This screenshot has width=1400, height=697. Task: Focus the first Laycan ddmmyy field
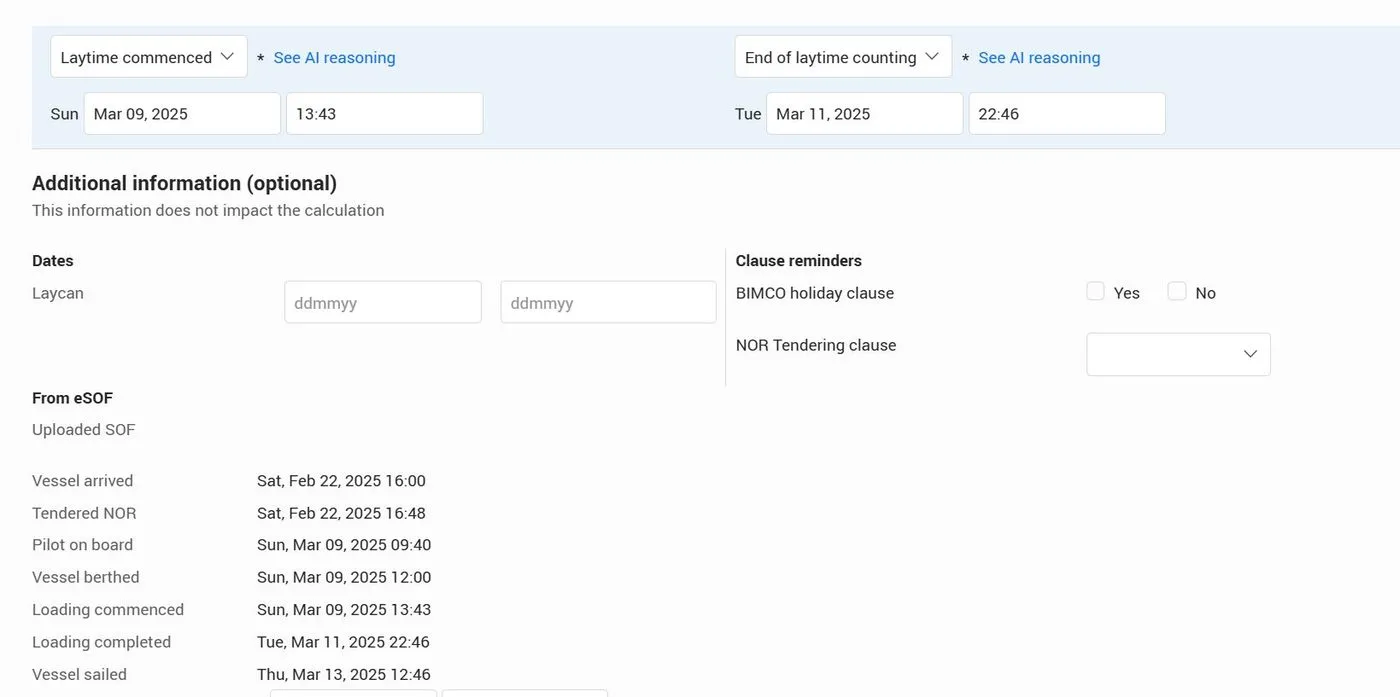coord(383,302)
